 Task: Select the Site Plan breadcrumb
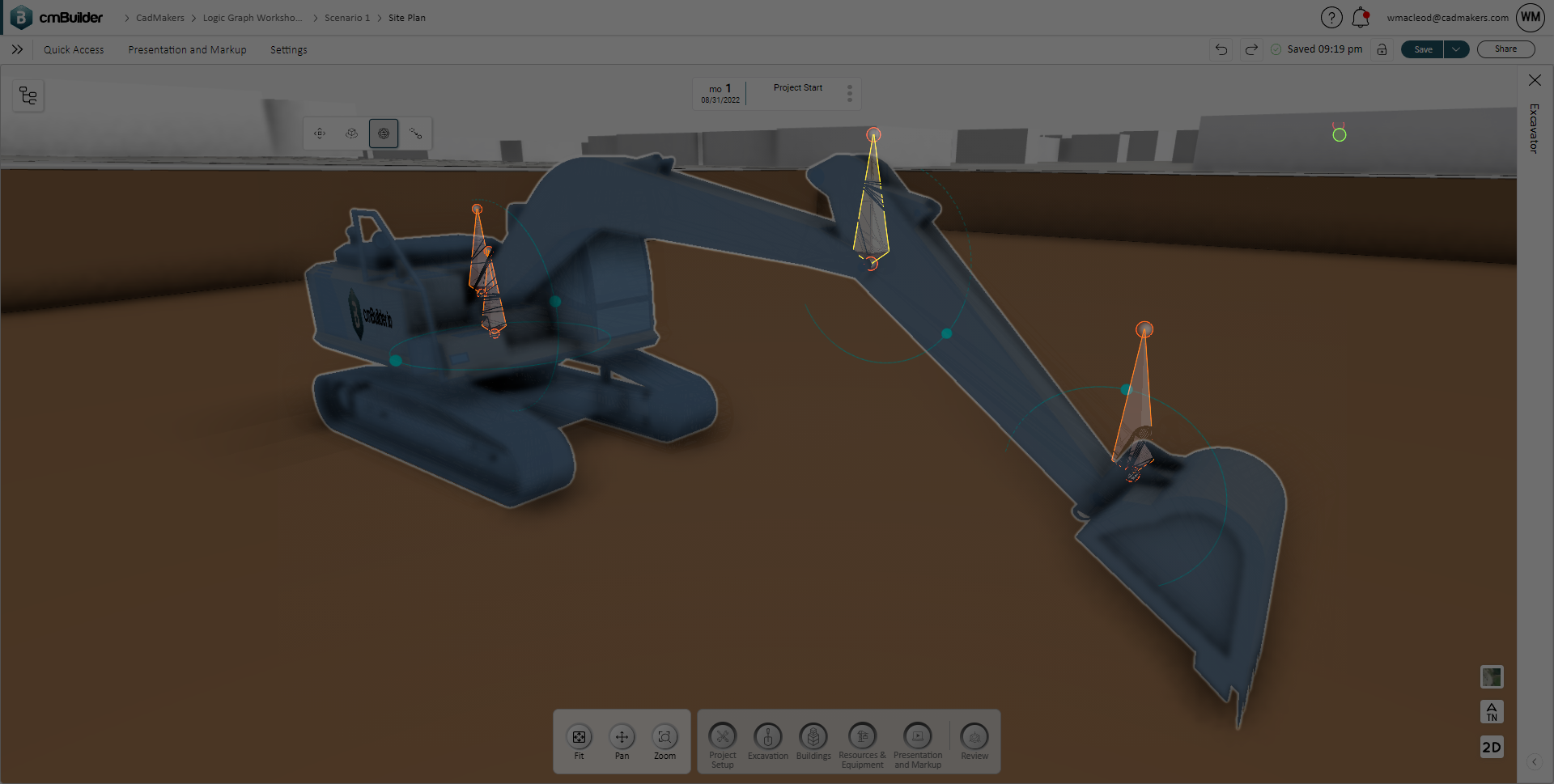pyautogui.click(x=407, y=18)
